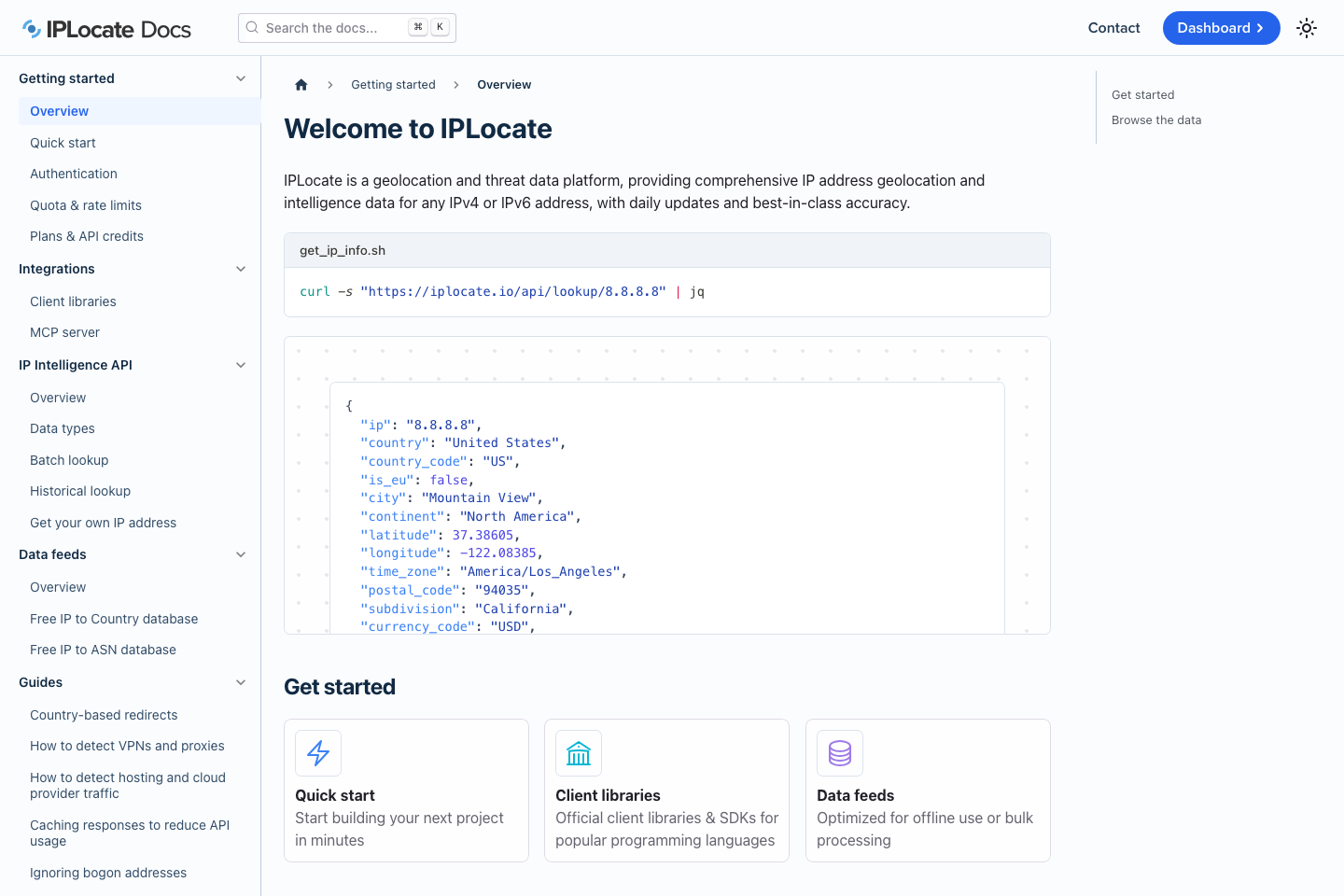The image size is (1344, 896).
Task: Collapse the Getting started section
Action: point(241,78)
